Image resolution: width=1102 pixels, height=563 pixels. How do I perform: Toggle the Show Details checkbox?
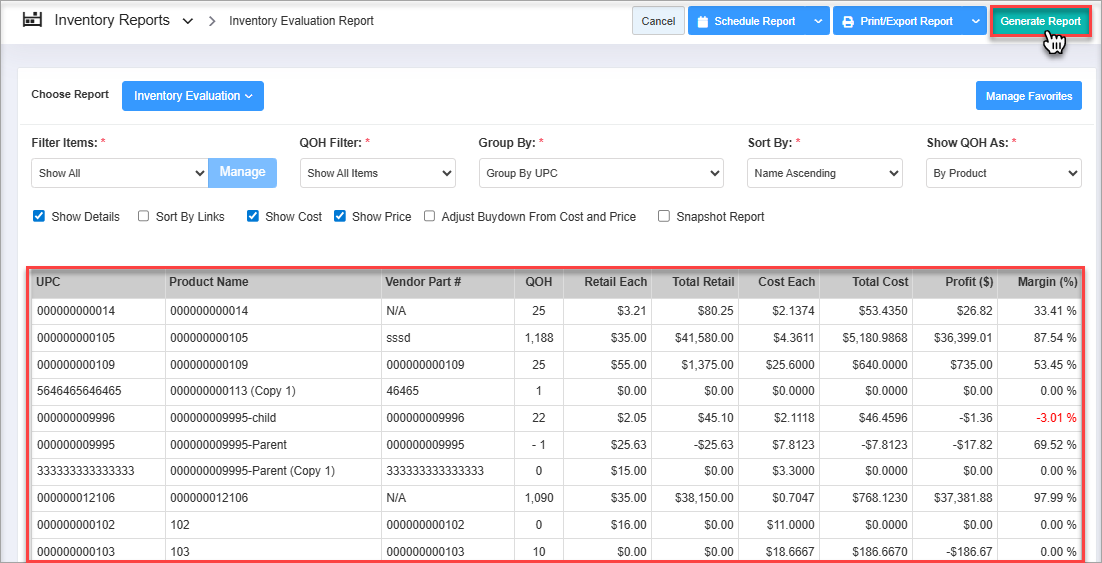39,216
